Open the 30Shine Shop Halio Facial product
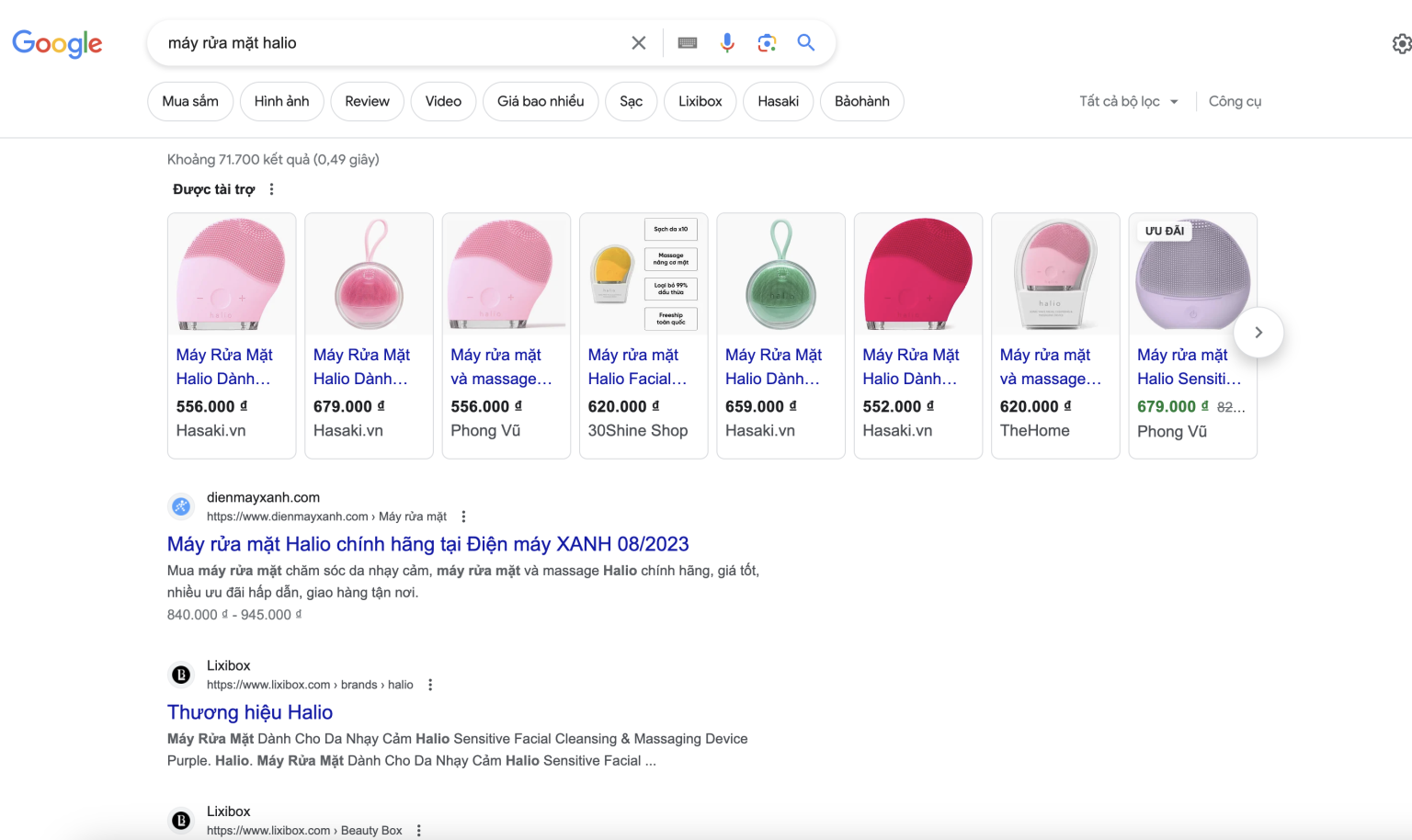1412x840 pixels. 637,367
